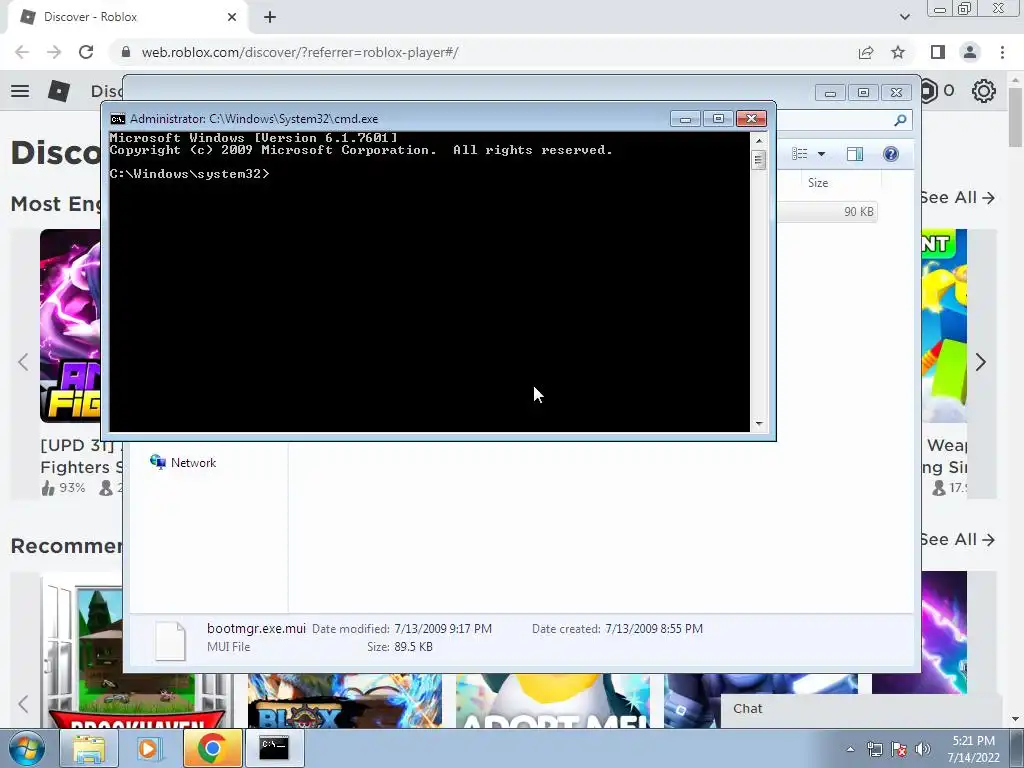Image resolution: width=1024 pixels, height=768 pixels.
Task: Click the 90 KB file size cell
Action: click(858, 212)
